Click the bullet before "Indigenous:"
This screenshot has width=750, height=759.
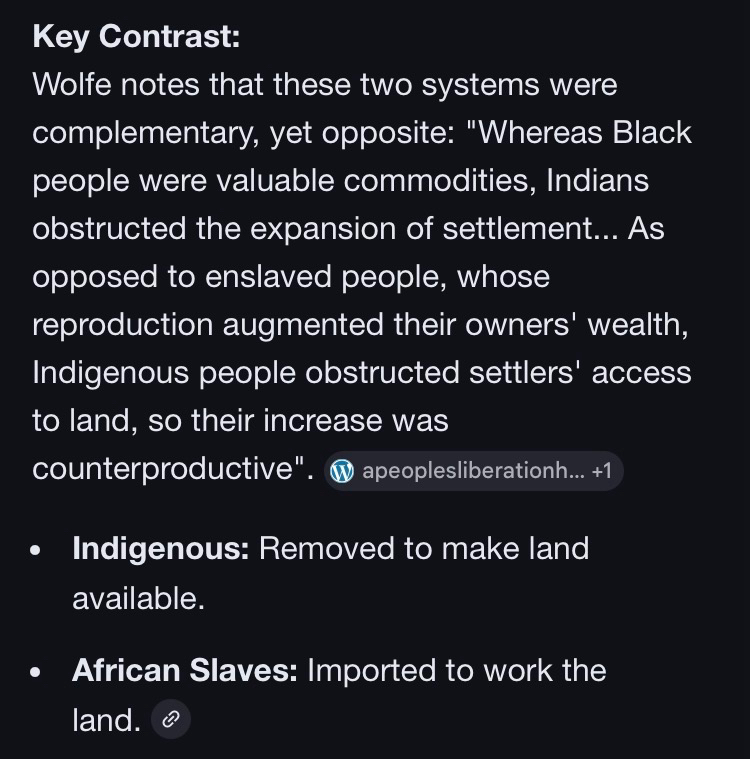37,551
